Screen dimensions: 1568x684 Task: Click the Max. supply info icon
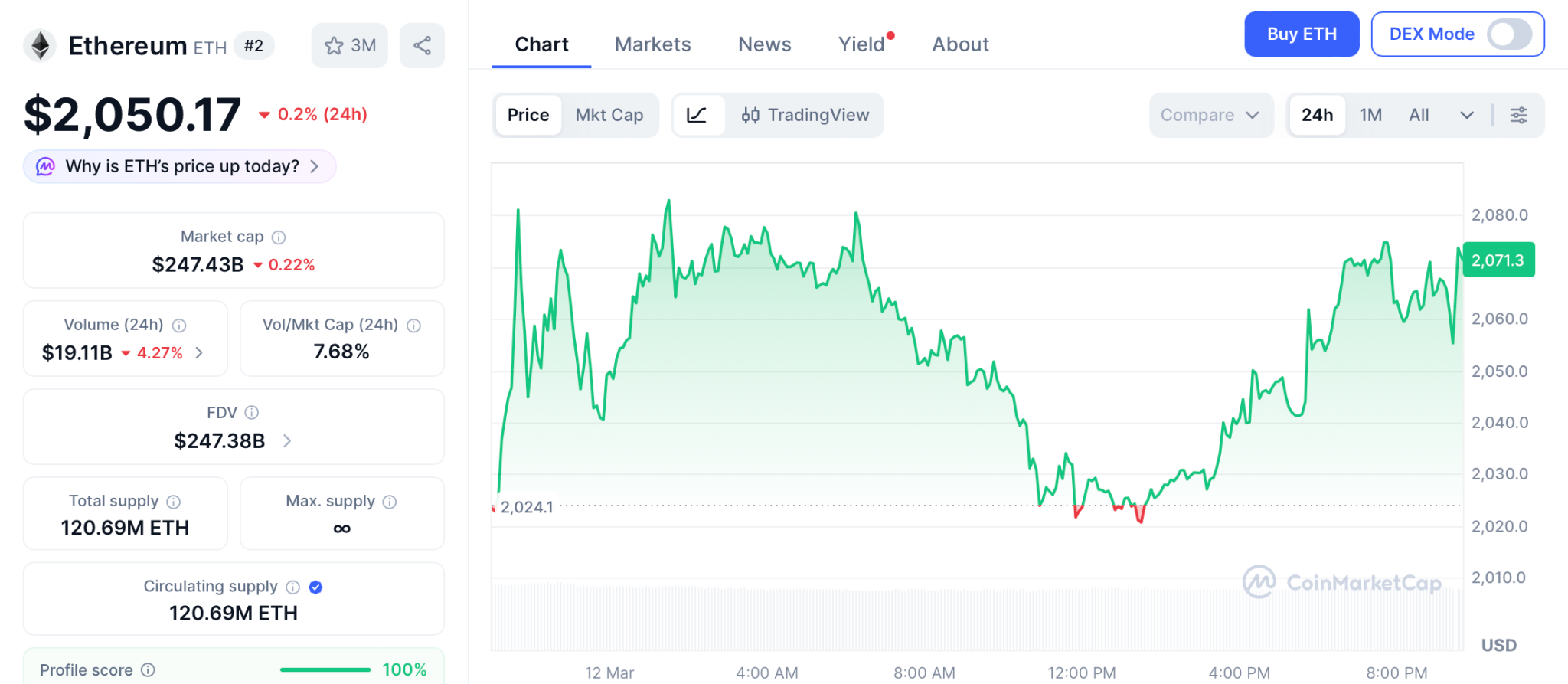click(390, 502)
